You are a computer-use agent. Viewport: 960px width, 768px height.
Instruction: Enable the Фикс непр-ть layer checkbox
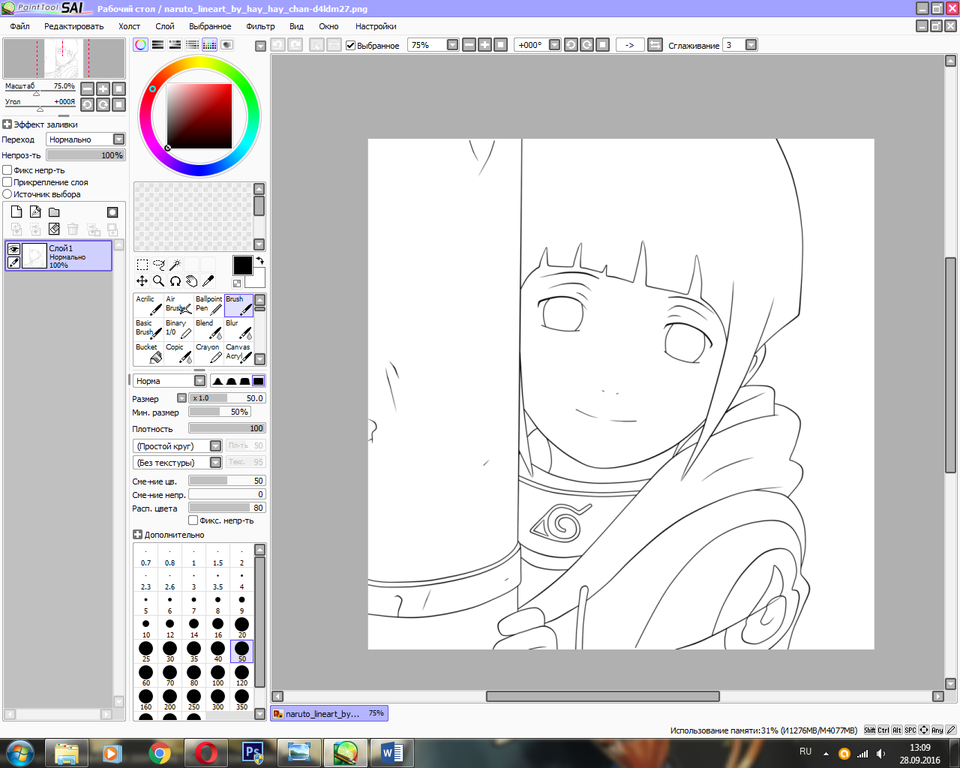coord(7,170)
